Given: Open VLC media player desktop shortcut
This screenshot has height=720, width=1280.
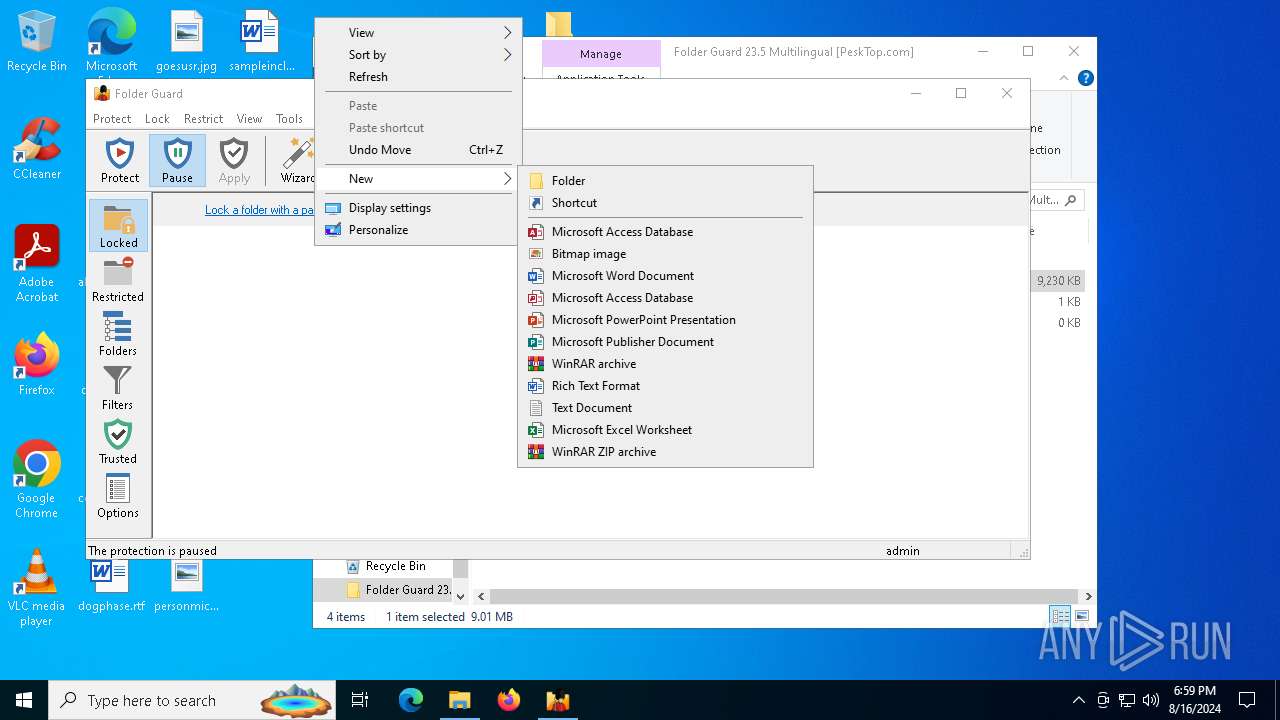Looking at the screenshot, I should [37, 588].
